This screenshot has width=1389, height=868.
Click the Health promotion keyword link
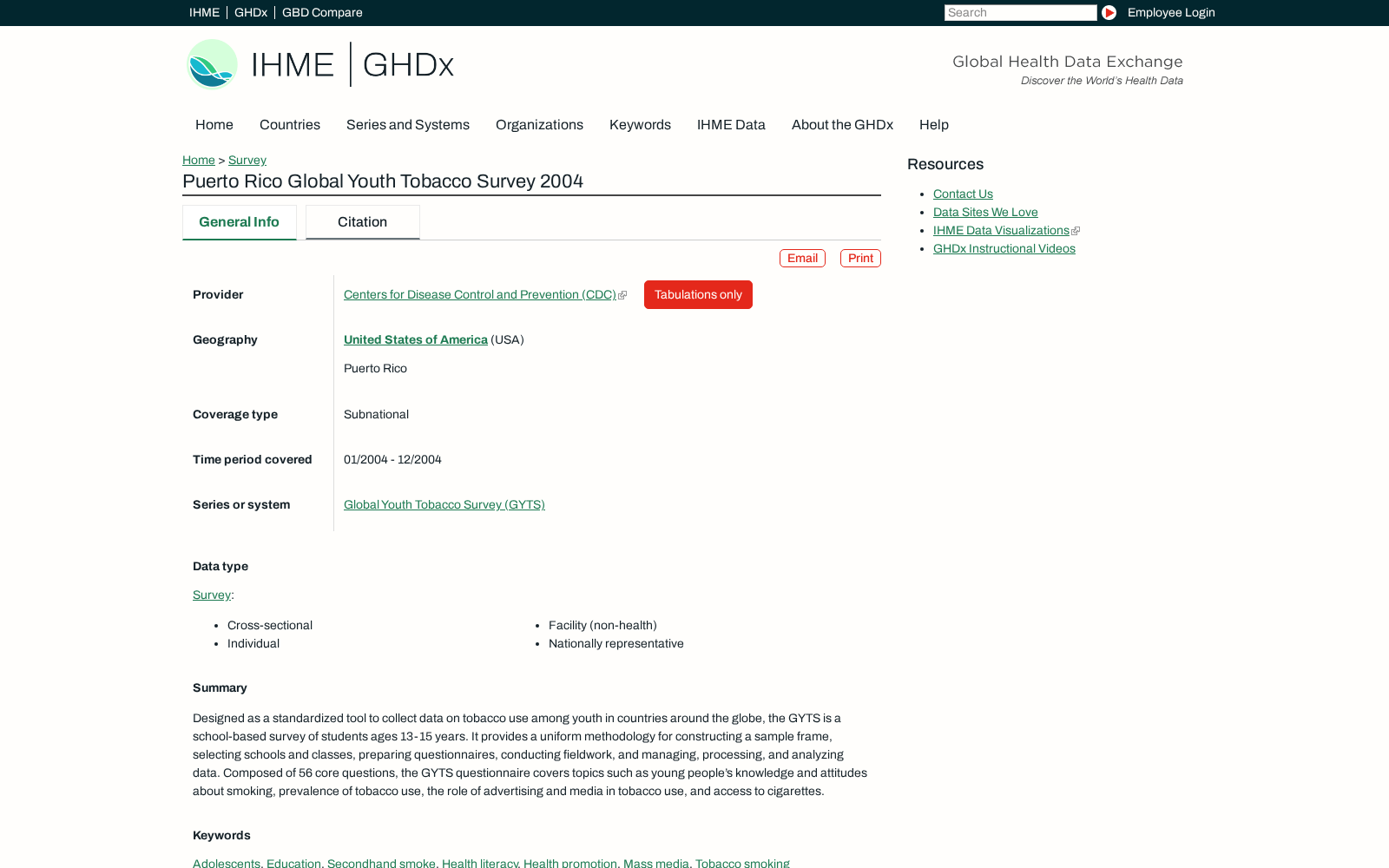570,863
